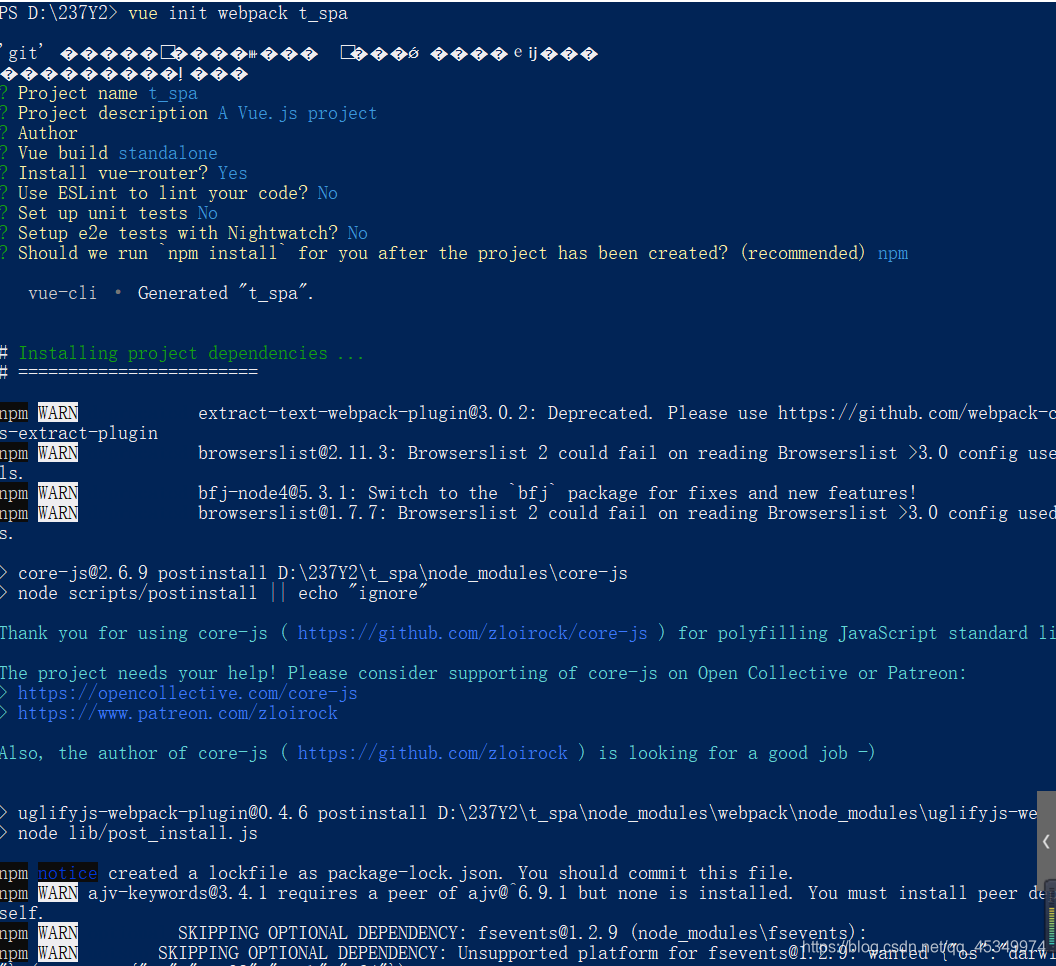This screenshot has width=1056, height=966.
Task: Click 'Thank you for using core-js' text
Action: (133, 633)
